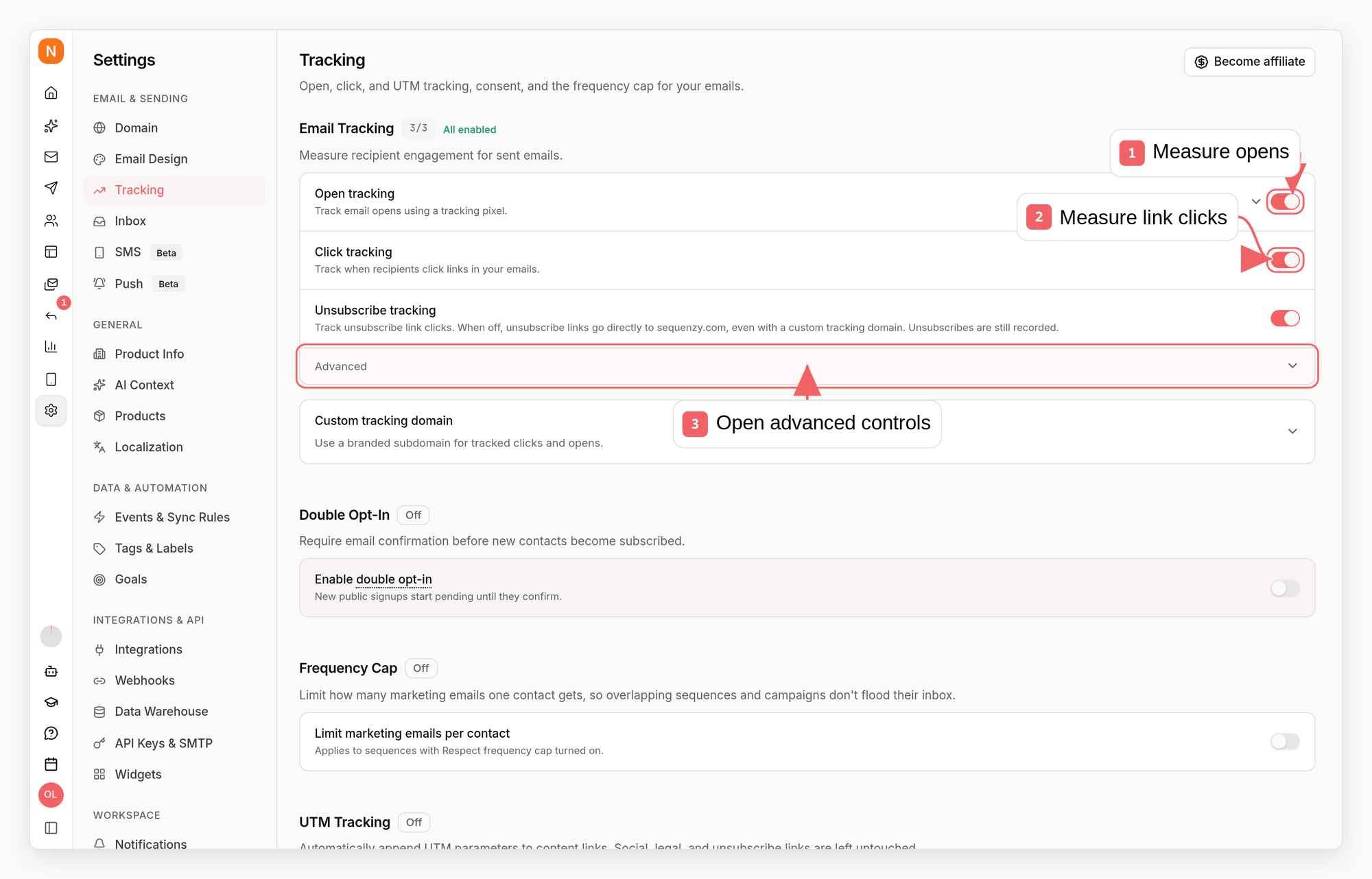Click the 3/3 counter badge
1372x879 pixels.
click(418, 128)
